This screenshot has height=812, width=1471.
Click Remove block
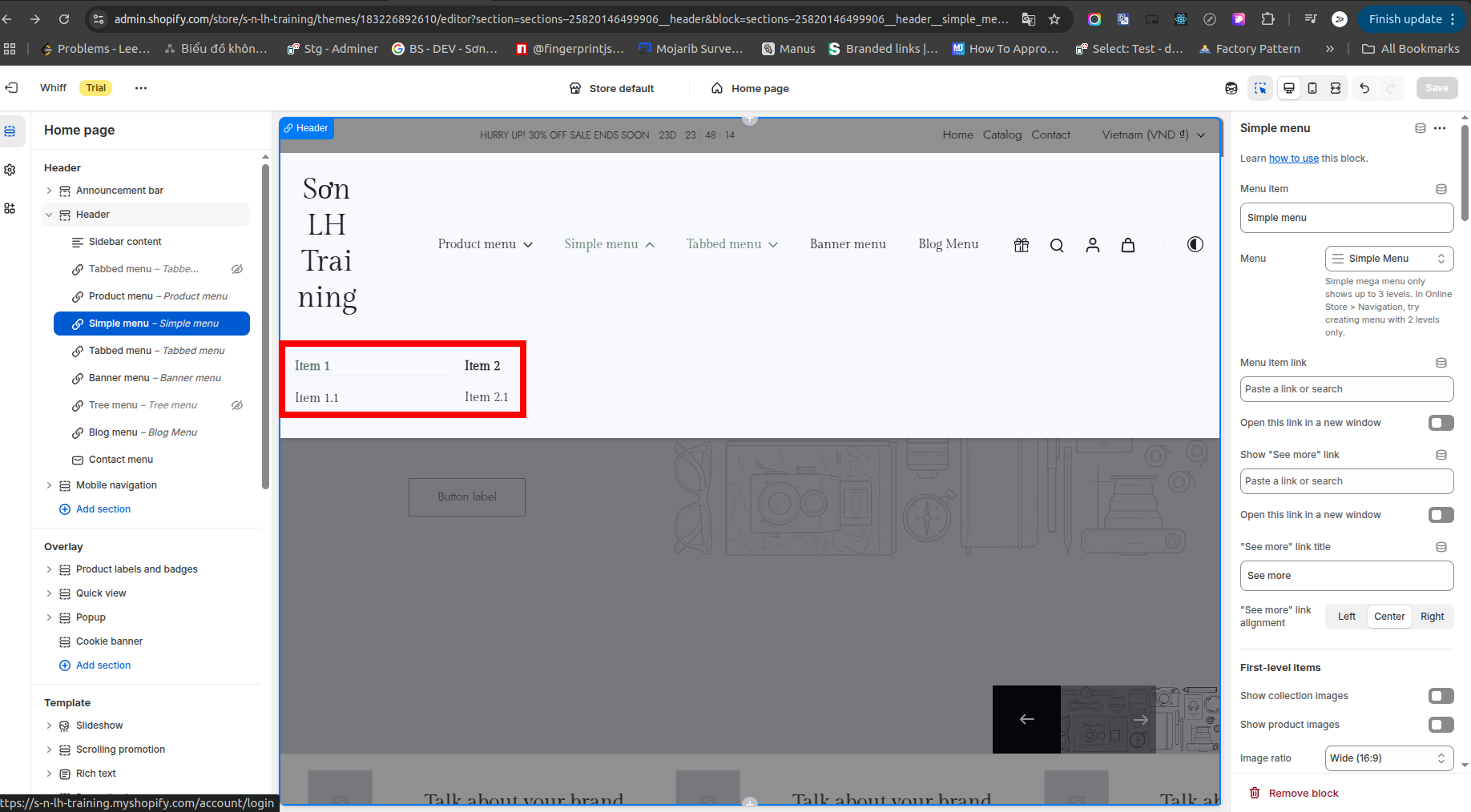point(1294,794)
